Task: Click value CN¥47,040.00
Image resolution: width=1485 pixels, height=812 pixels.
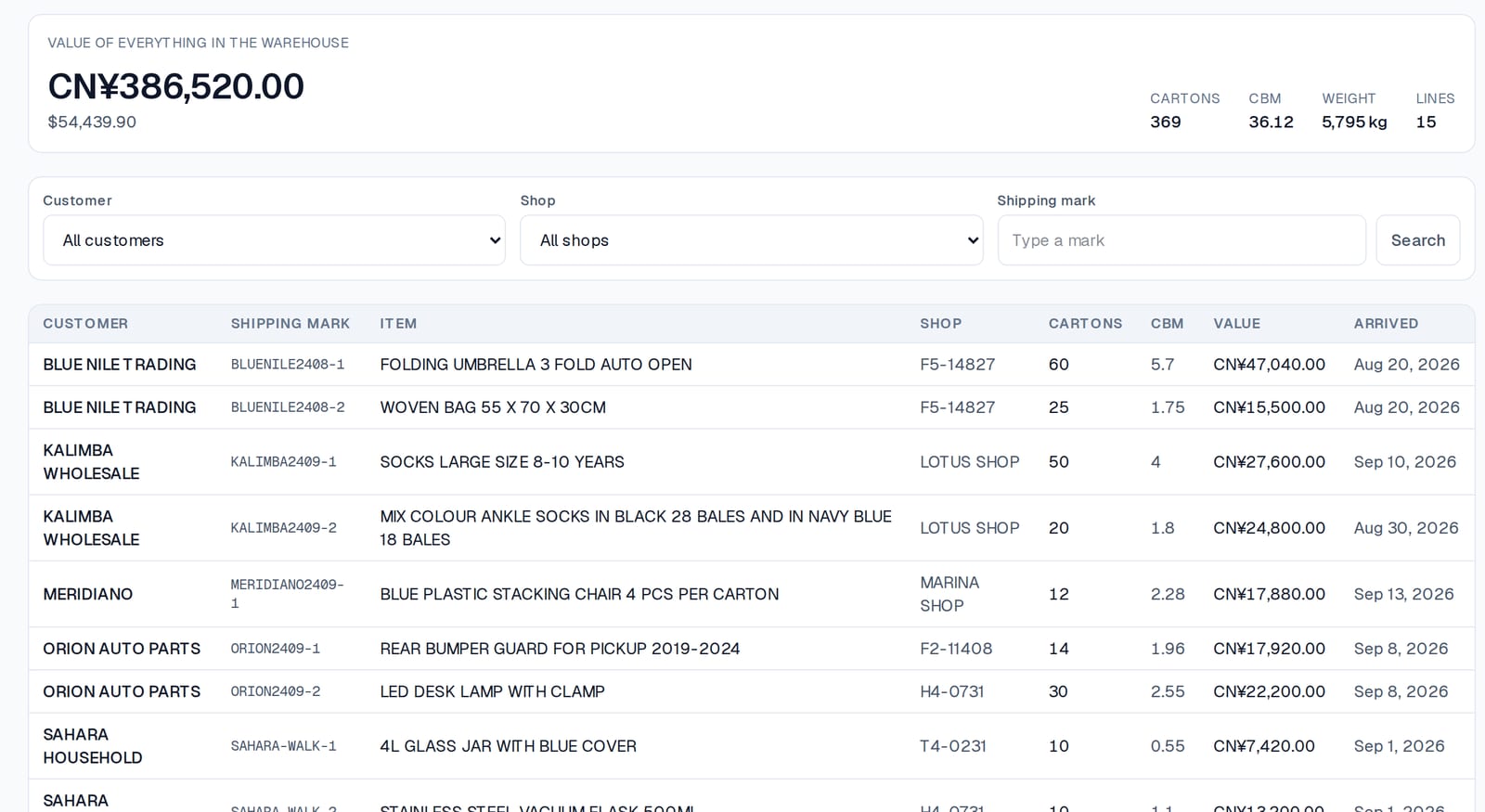Action: (x=1269, y=365)
